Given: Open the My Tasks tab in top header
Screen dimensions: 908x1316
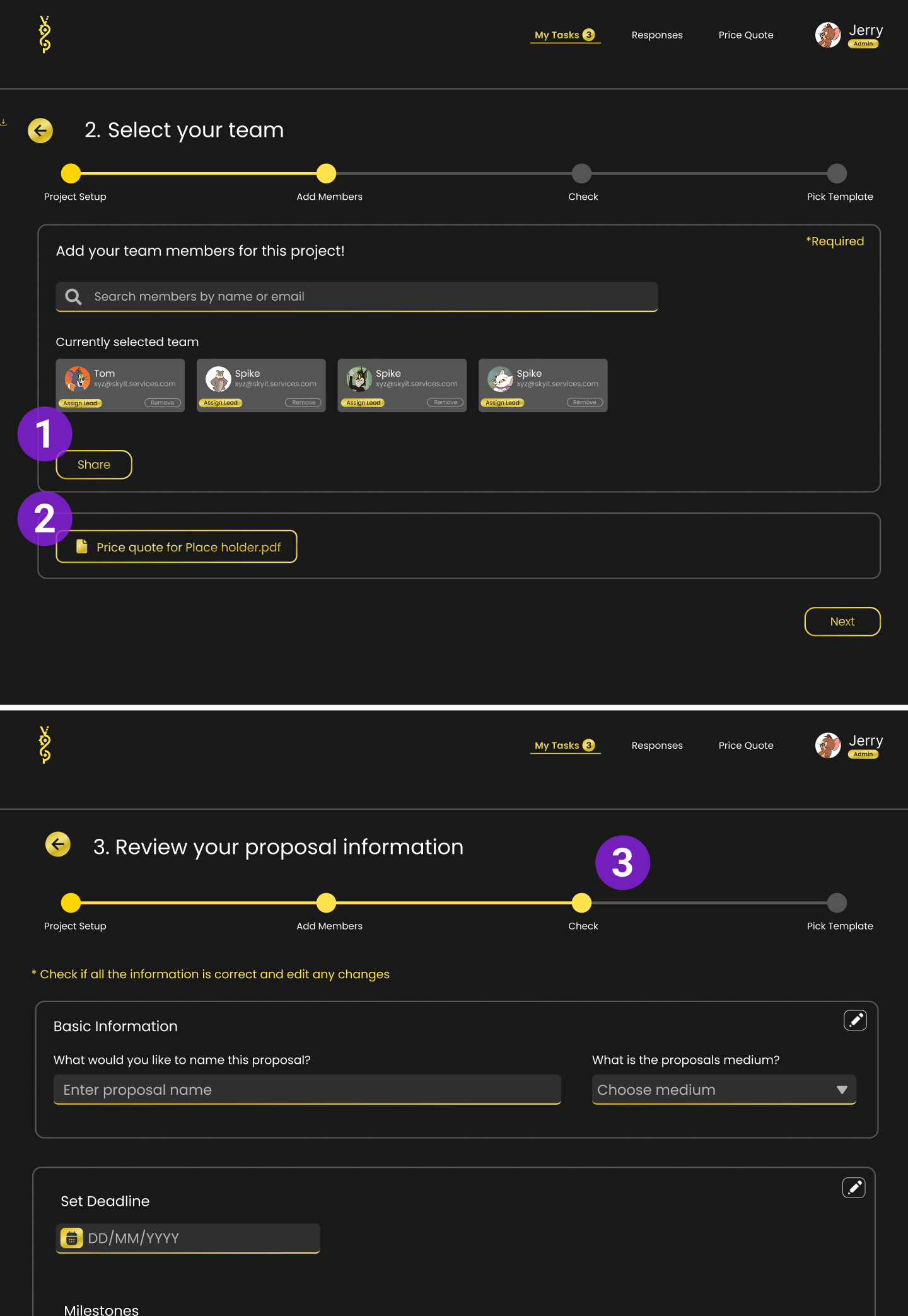Looking at the screenshot, I should click(x=565, y=35).
